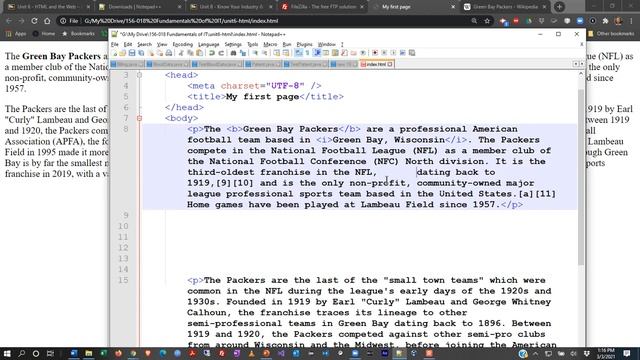Screen dimensions: 640x360
Task: Click the Start Recording macro icon
Action: pos(374,53)
